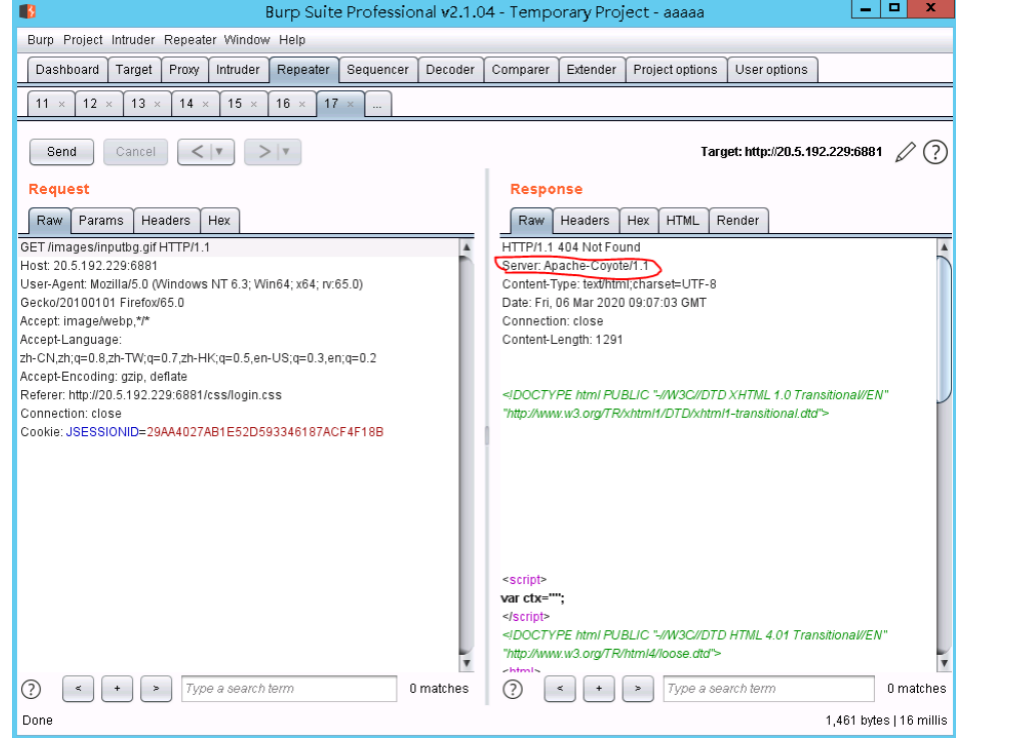The width and height of the screenshot is (1030, 754).
Task: Click the ... tab to reveal hidden repeater tabs
Action: 377,103
